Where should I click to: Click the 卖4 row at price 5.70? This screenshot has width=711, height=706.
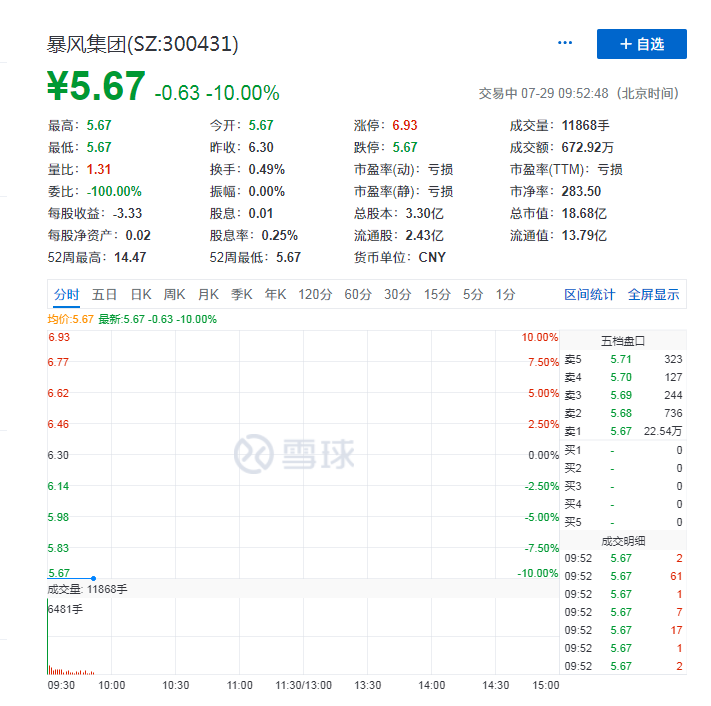pos(623,377)
